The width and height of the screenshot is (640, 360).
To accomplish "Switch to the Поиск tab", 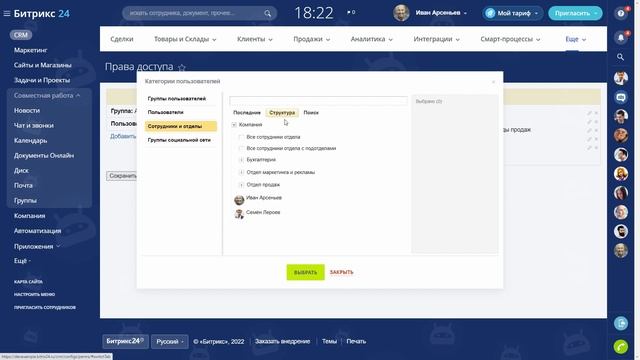I will coord(311,113).
